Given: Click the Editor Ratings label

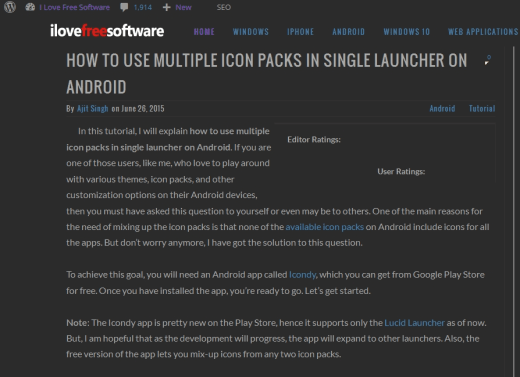Looking at the screenshot, I should 314,139.
